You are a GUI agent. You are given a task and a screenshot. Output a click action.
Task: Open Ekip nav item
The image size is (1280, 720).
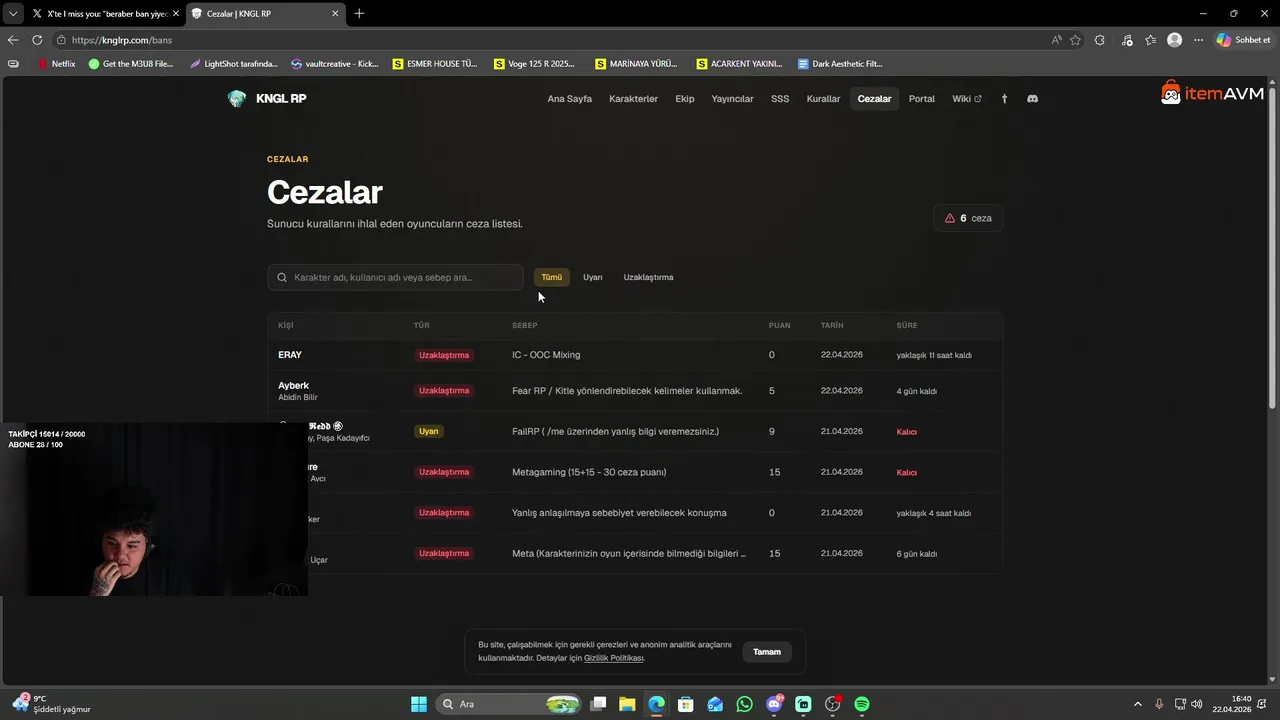[685, 99]
